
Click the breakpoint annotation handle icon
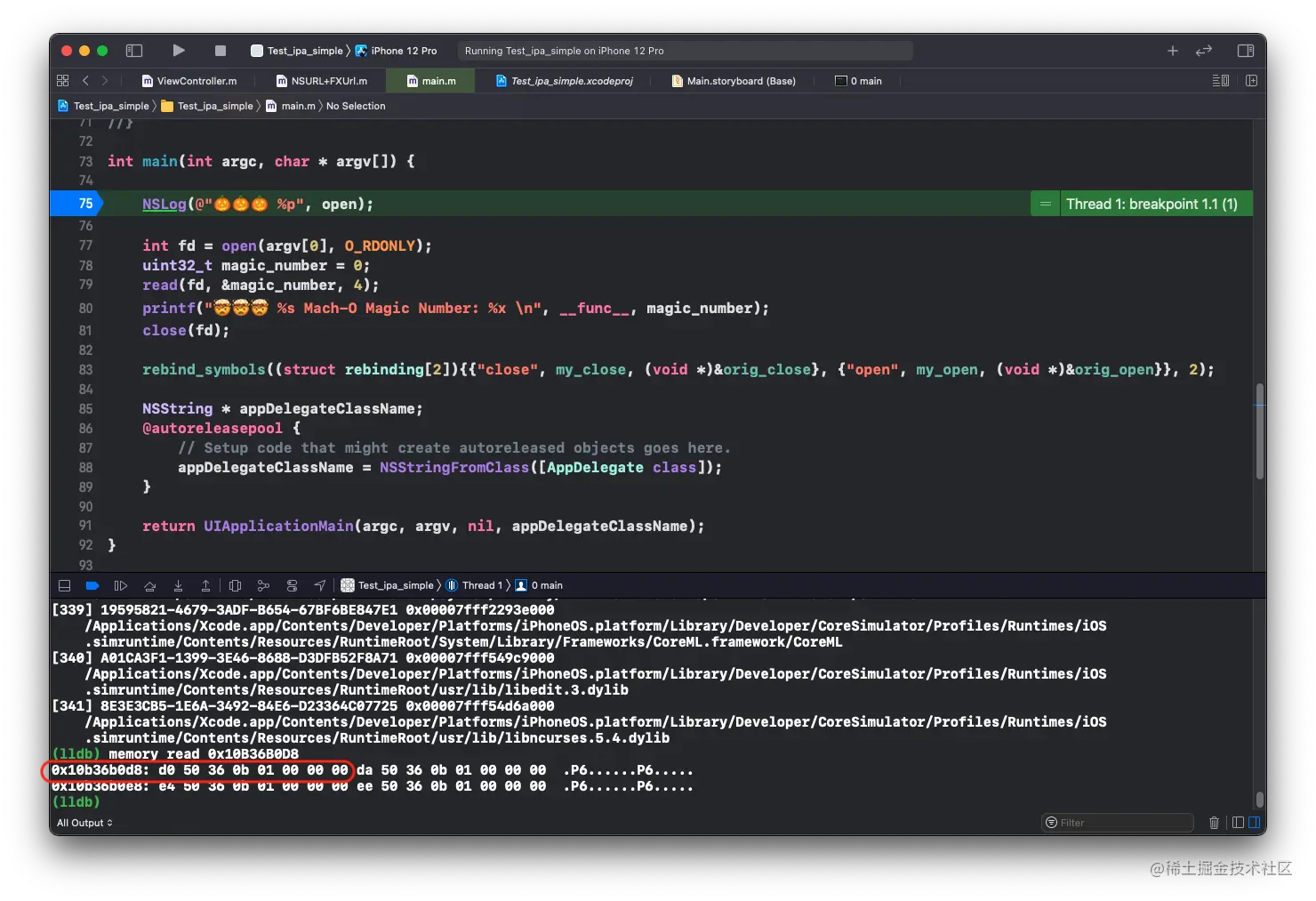(1046, 204)
